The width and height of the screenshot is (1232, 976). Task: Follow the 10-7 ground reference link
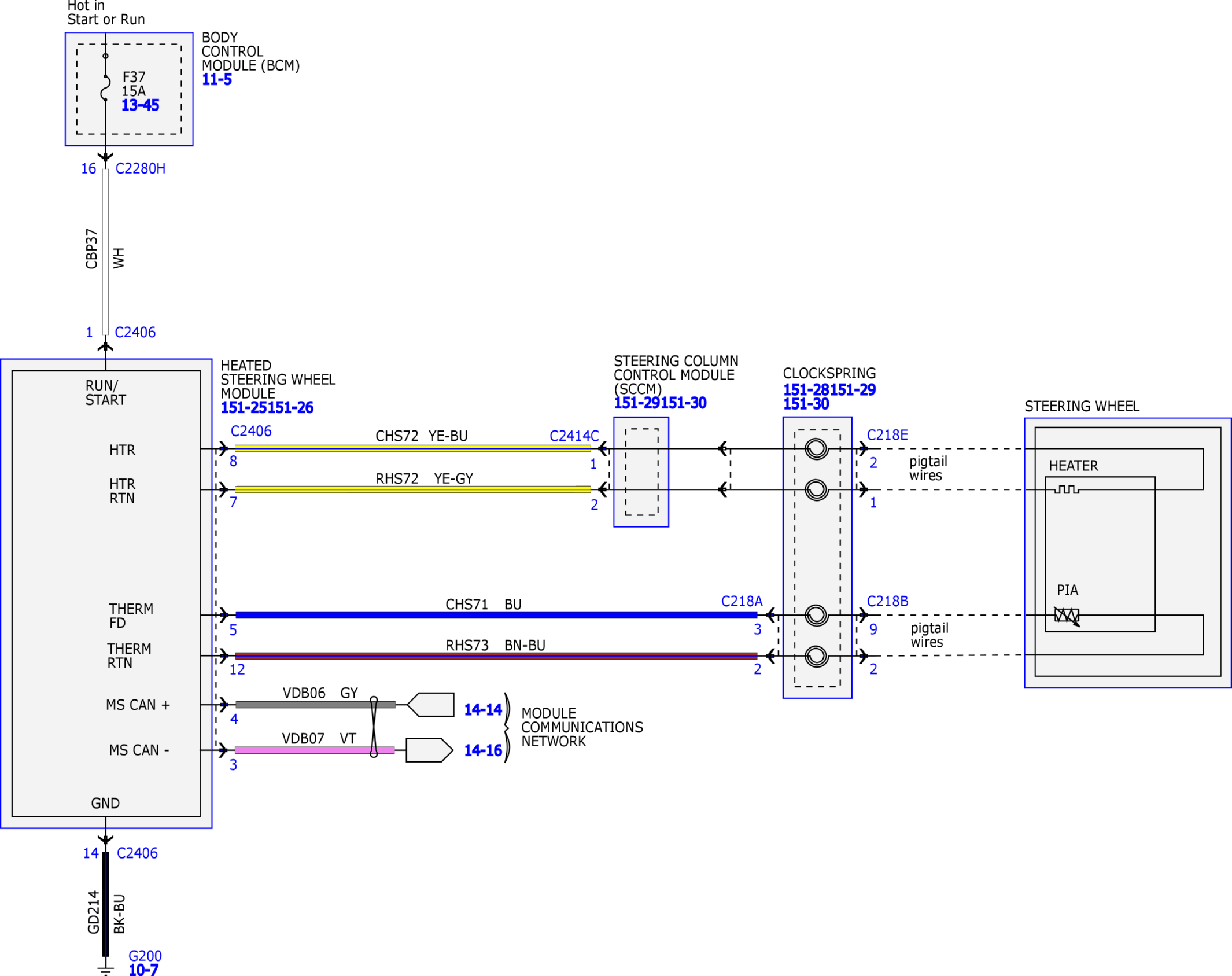pyautogui.click(x=143, y=970)
